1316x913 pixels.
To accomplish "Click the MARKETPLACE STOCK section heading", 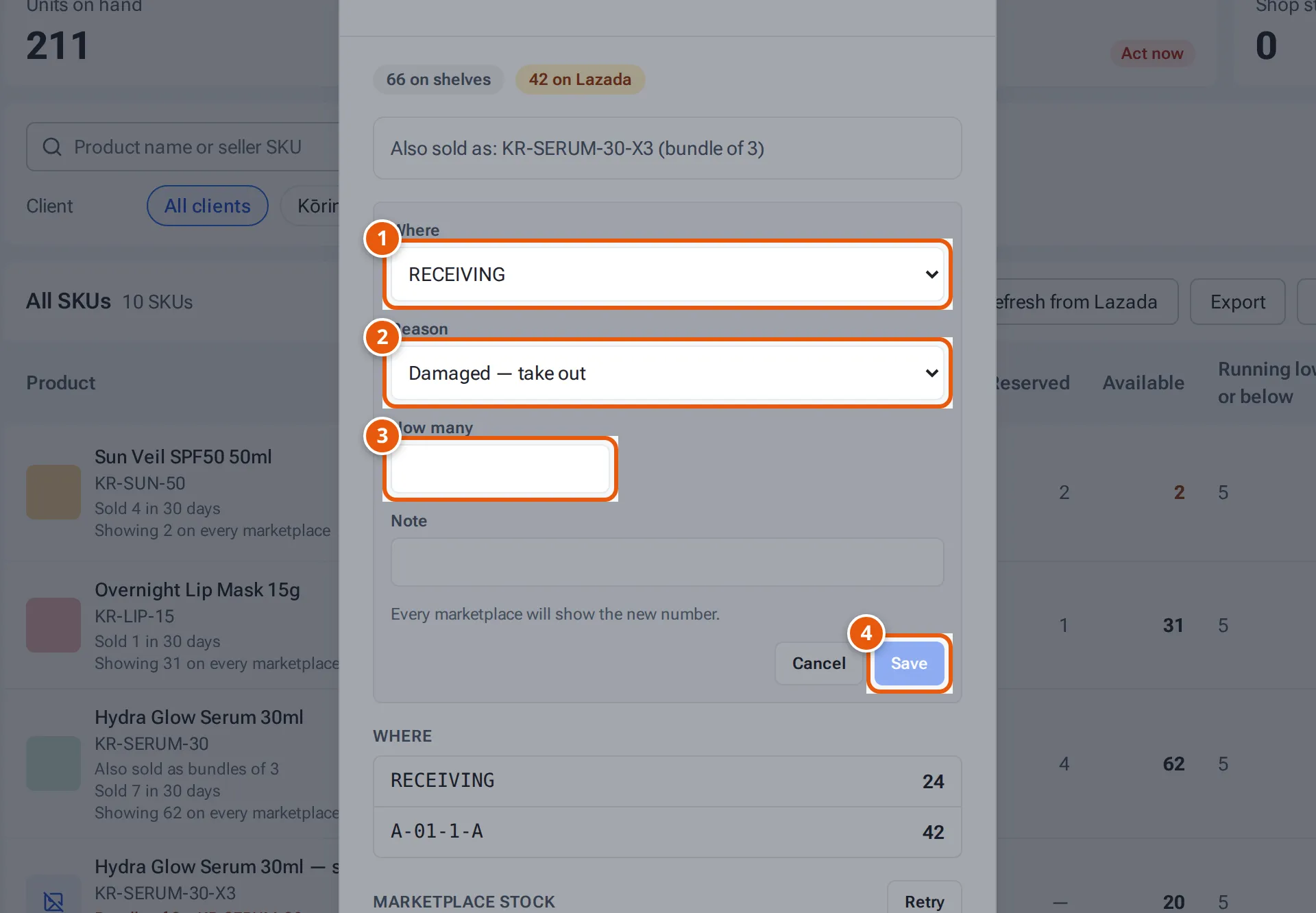I will 464,902.
